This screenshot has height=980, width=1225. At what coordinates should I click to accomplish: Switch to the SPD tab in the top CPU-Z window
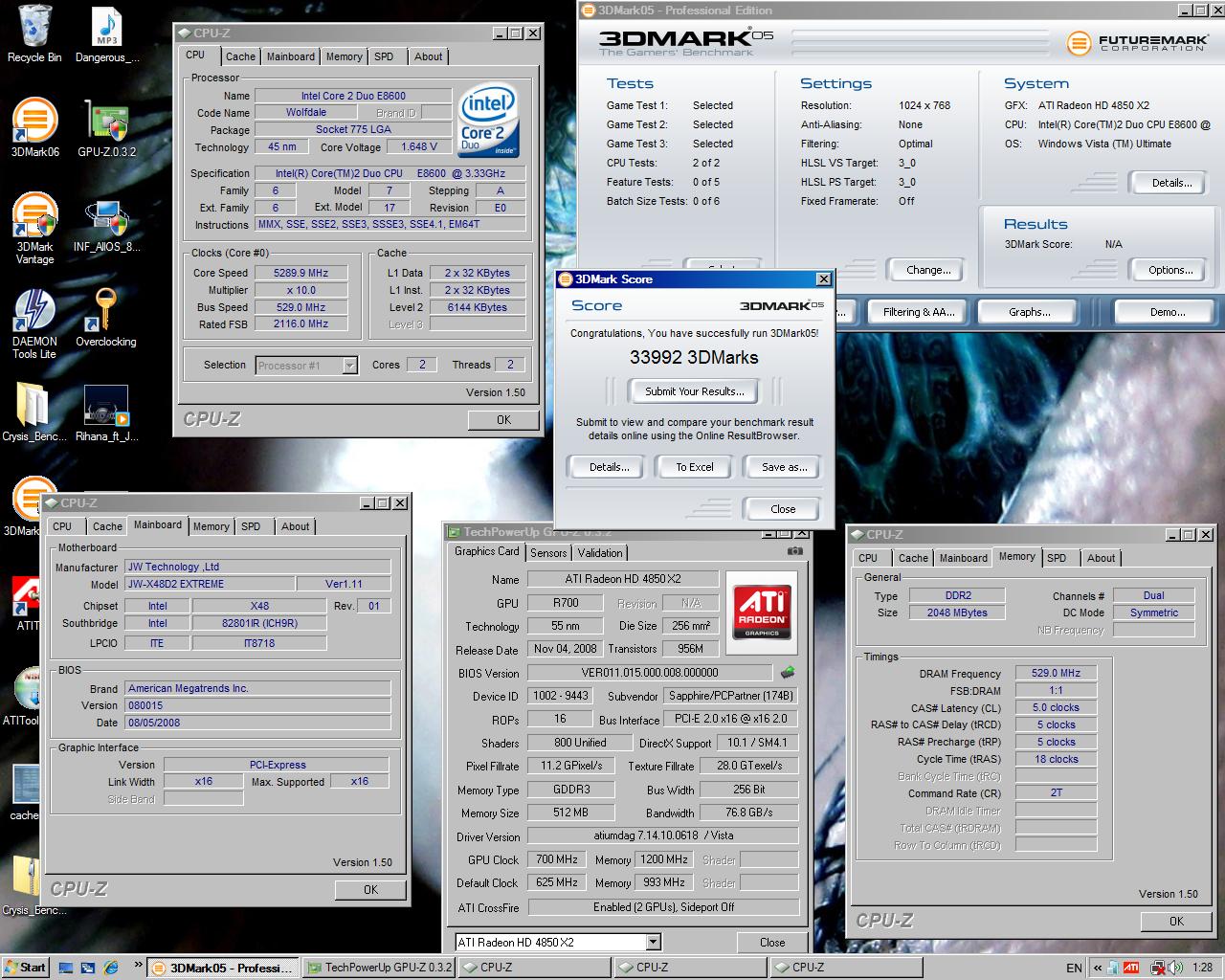[x=384, y=56]
